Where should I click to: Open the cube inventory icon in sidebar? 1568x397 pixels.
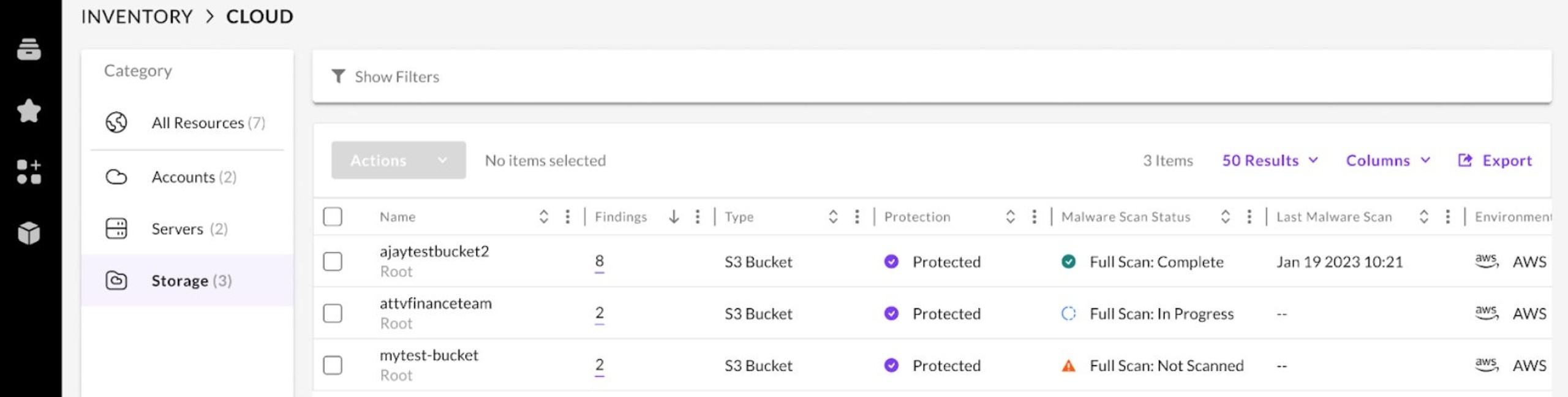(x=29, y=233)
